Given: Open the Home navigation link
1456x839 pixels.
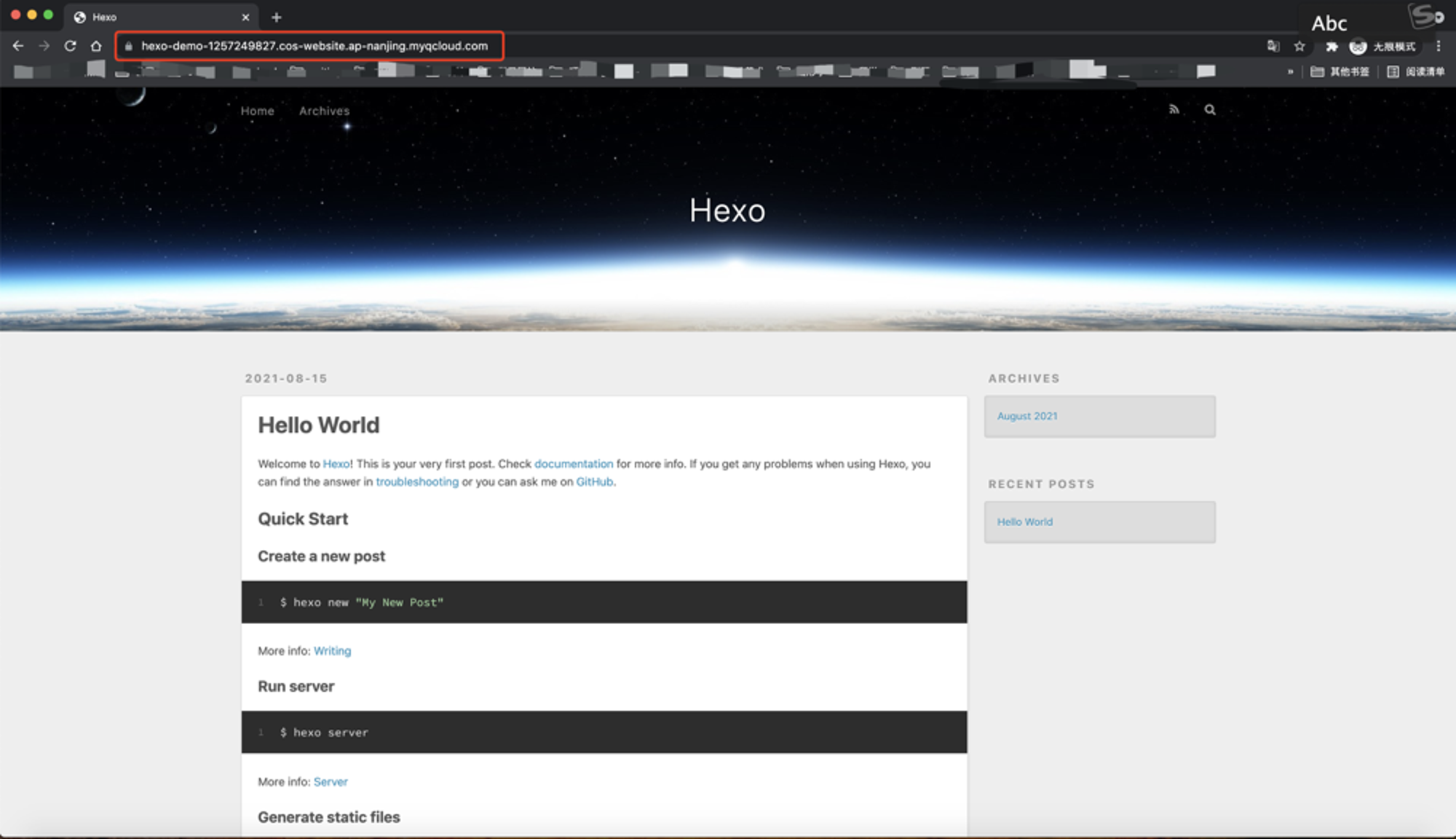Looking at the screenshot, I should point(258,111).
